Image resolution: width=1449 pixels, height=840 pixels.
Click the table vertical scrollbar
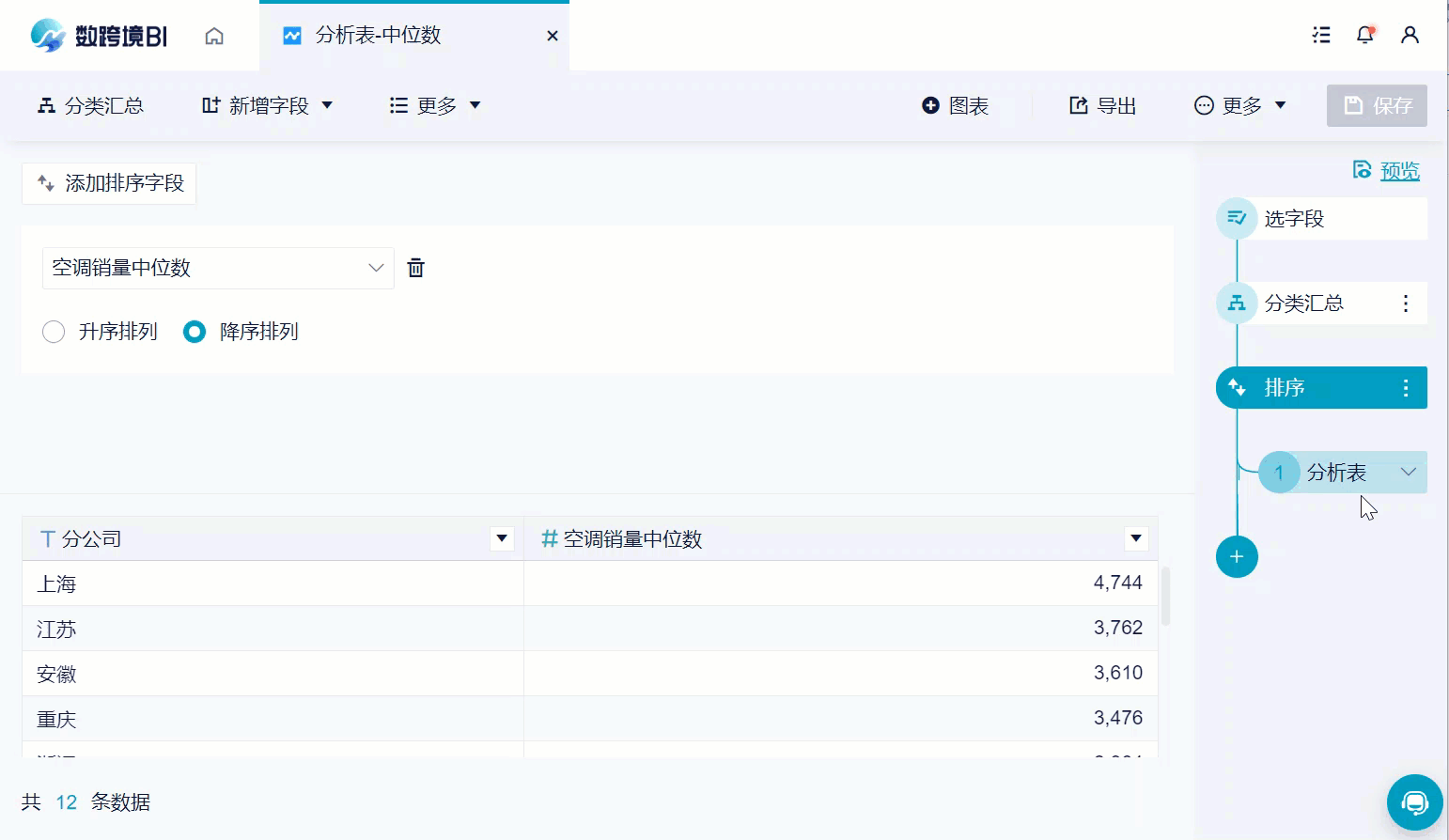pyautogui.click(x=1166, y=596)
